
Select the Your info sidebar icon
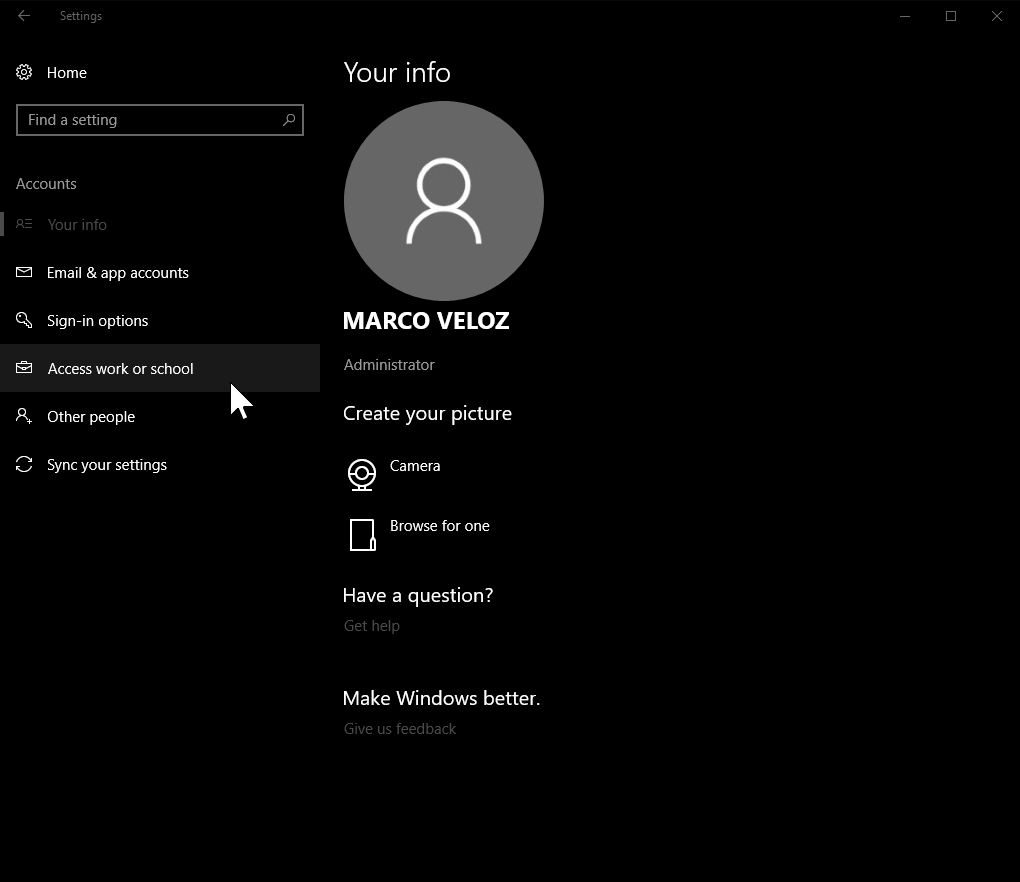[24, 224]
